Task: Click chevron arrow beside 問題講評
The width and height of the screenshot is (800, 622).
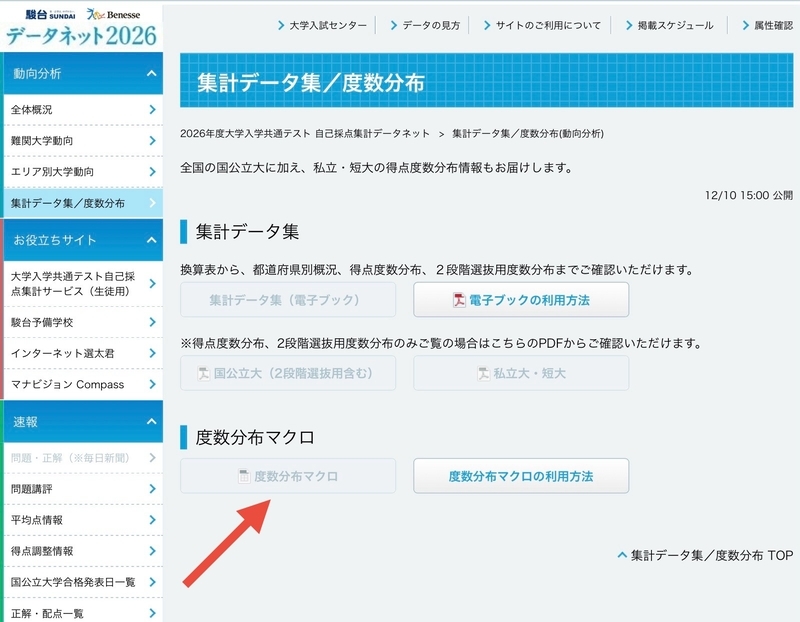Action: pos(152,489)
